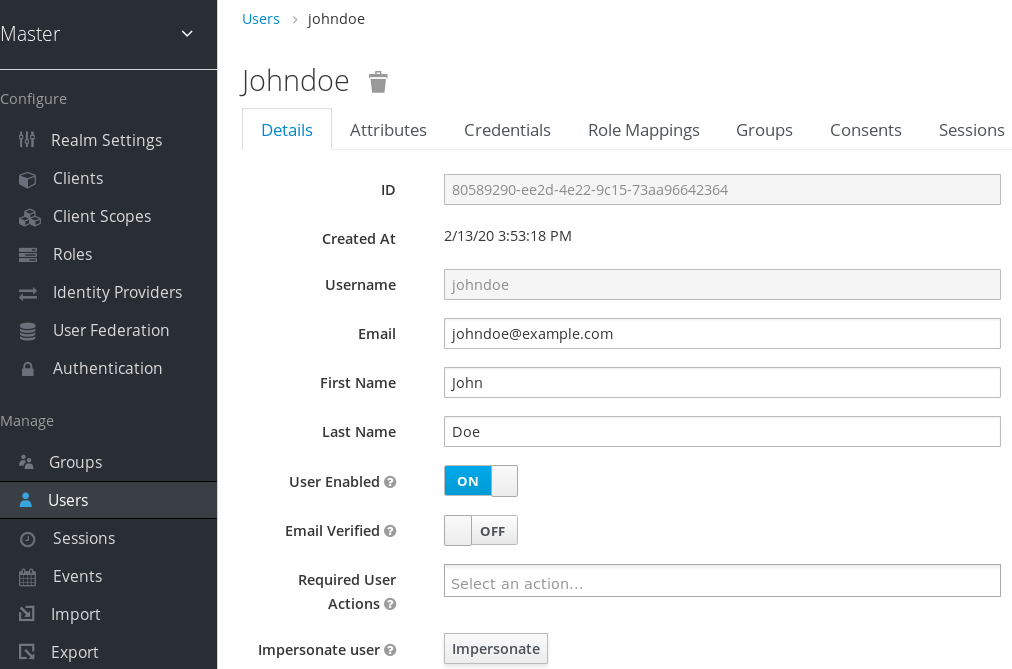Viewport: 1012px width, 669px height.
Task: Open the Credentials tab
Action: click(x=507, y=130)
